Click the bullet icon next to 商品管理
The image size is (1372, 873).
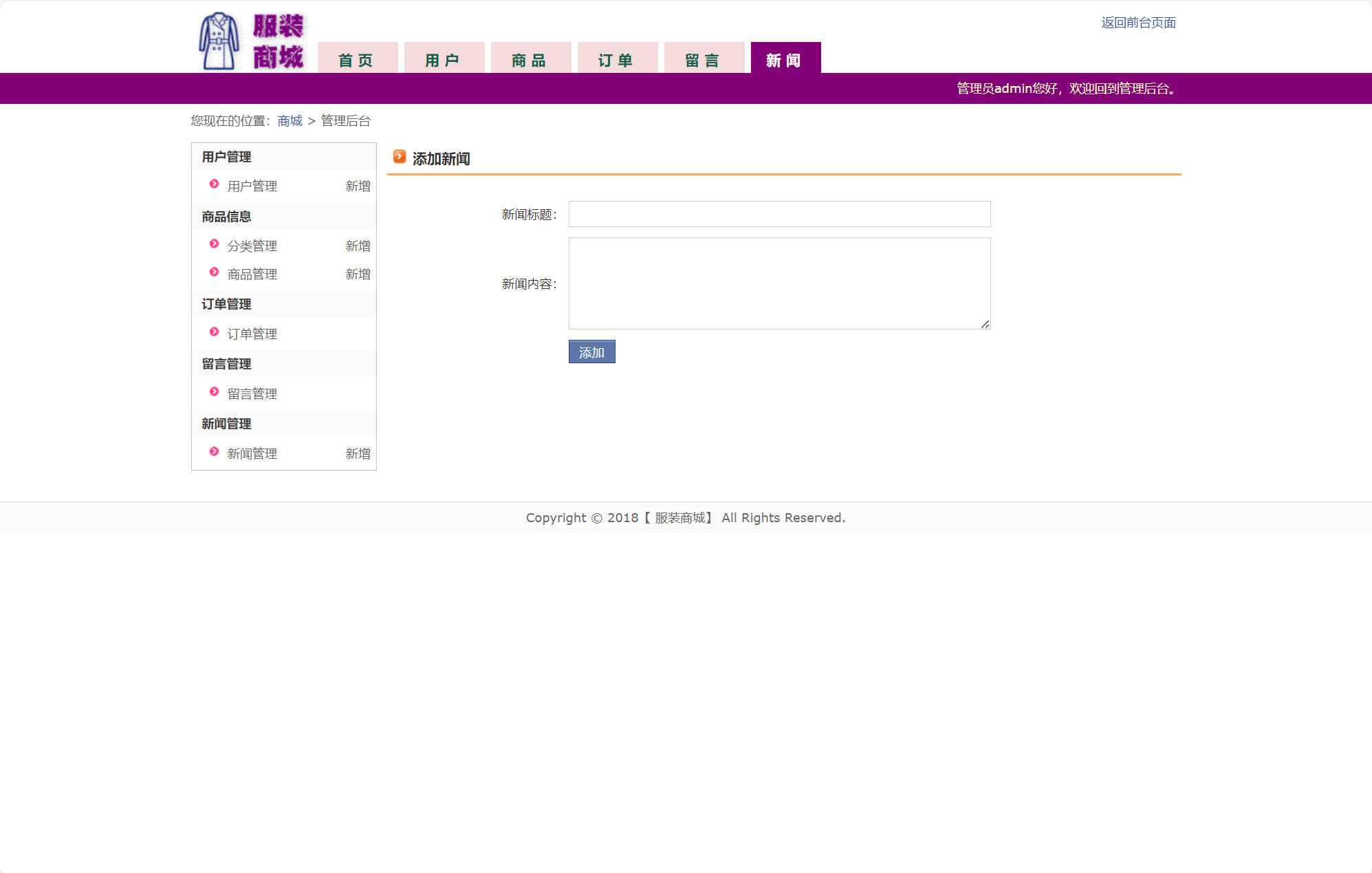pyautogui.click(x=214, y=272)
